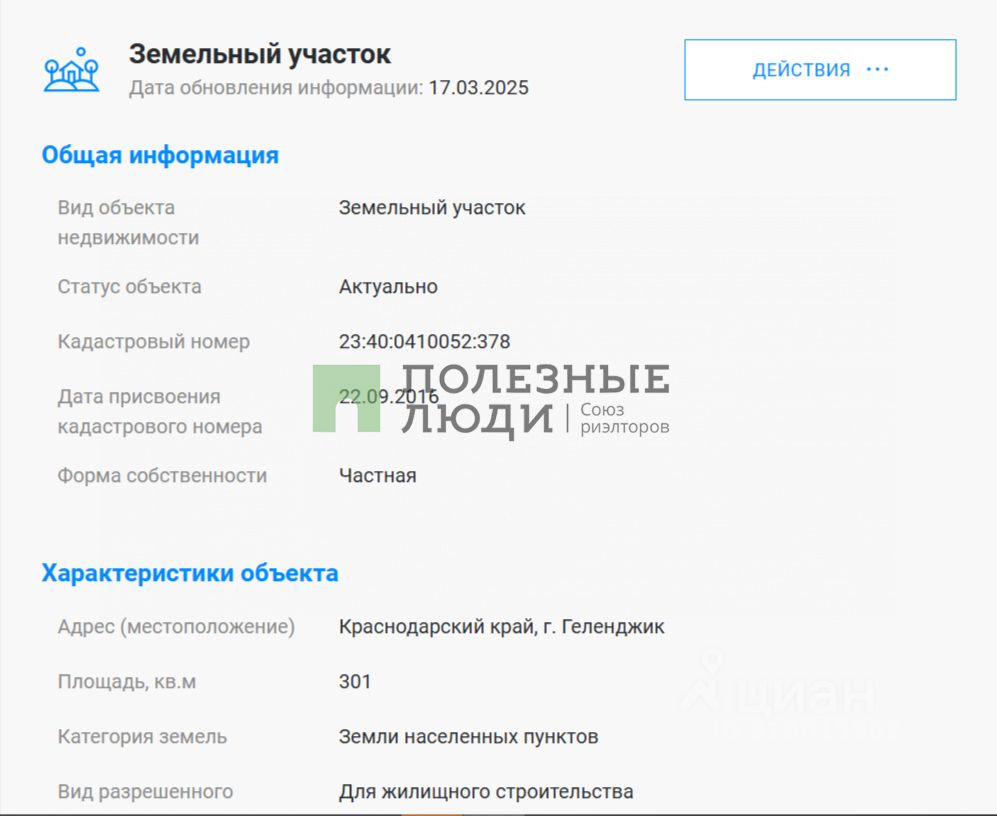Click the Актуально status value
This screenshot has width=997, height=816.
click(x=388, y=287)
